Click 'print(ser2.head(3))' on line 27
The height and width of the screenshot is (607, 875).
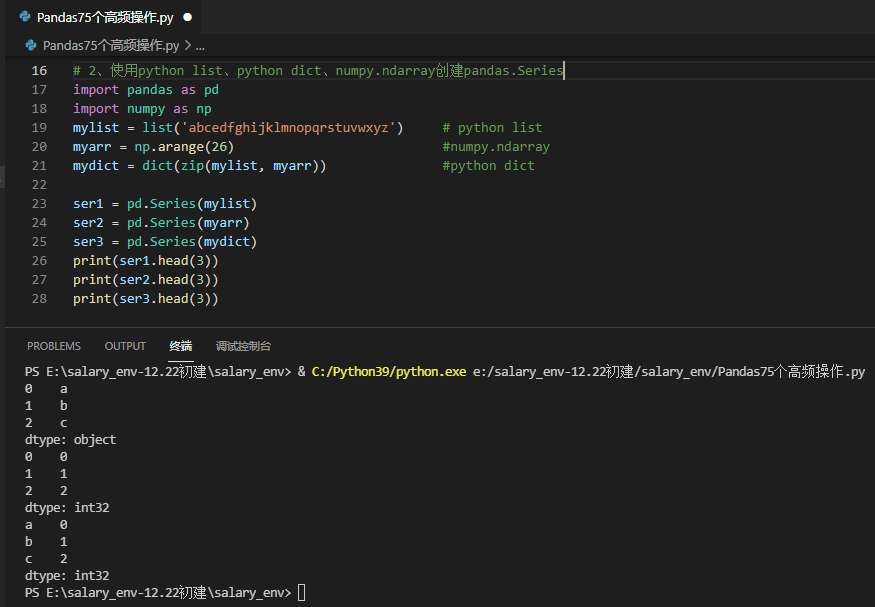(x=146, y=280)
